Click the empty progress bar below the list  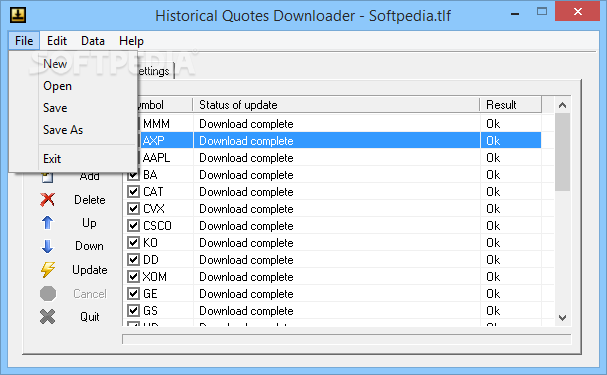346,339
